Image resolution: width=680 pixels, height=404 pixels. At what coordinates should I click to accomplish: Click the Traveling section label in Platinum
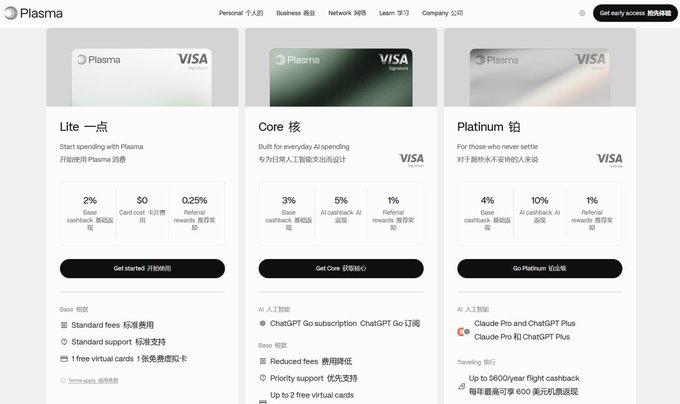(476, 362)
